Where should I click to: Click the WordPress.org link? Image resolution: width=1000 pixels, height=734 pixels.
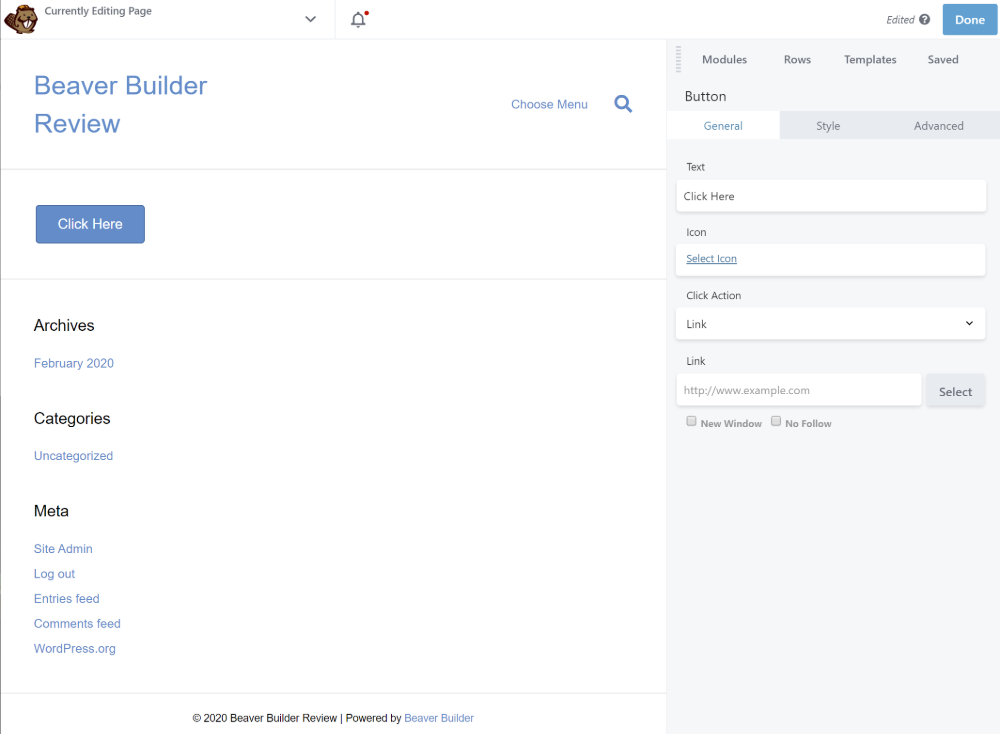click(x=75, y=648)
